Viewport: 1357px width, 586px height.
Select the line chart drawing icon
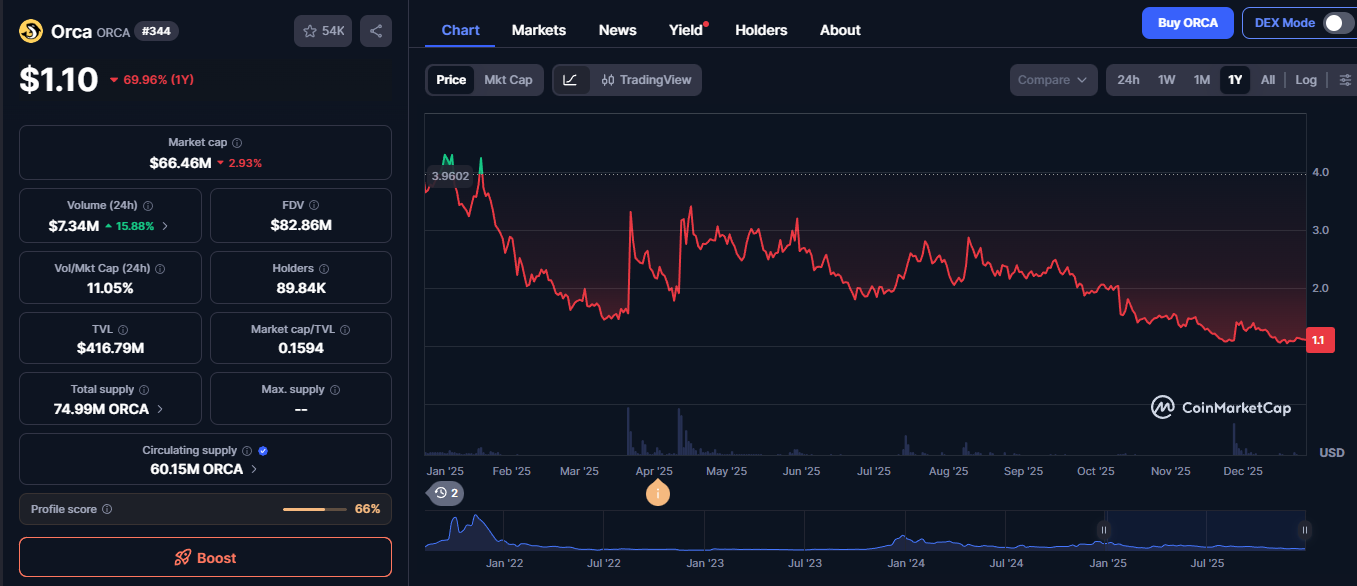click(570, 79)
